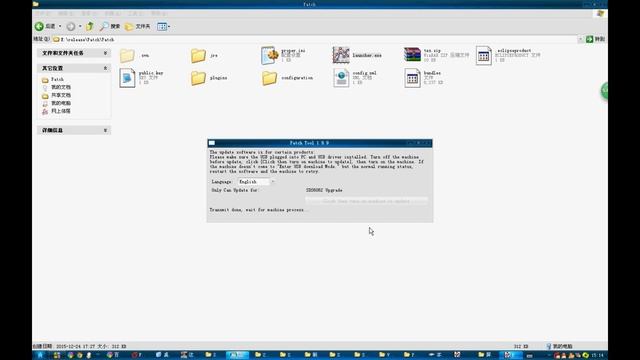640x360 pixels.
Task: Expand the Details (详细信息) panel
Action: (105, 130)
